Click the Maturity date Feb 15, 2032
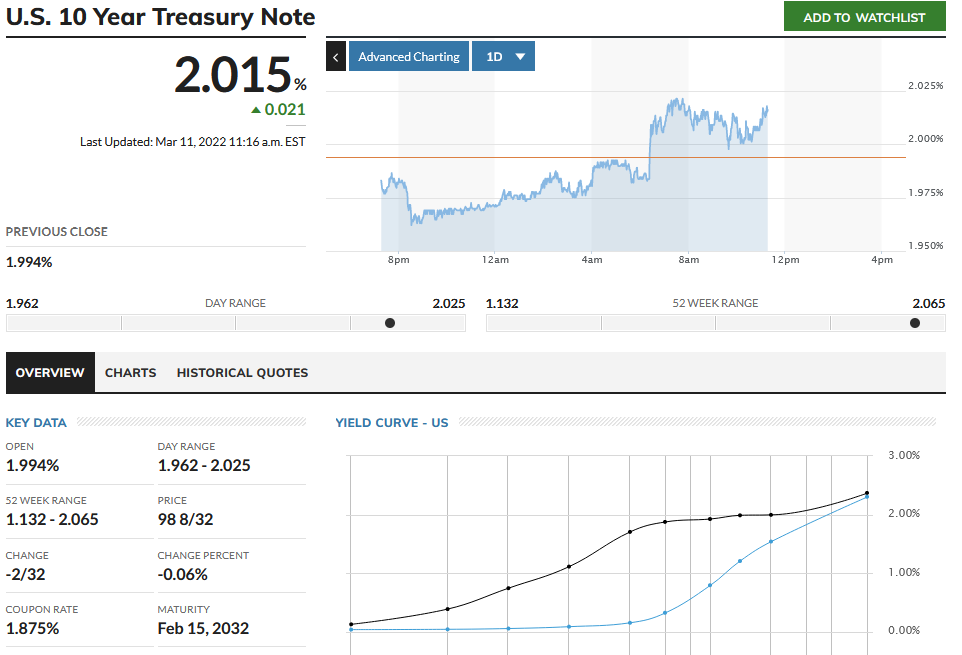Screen dimensions: 962x655 pyautogui.click(x=204, y=629)
